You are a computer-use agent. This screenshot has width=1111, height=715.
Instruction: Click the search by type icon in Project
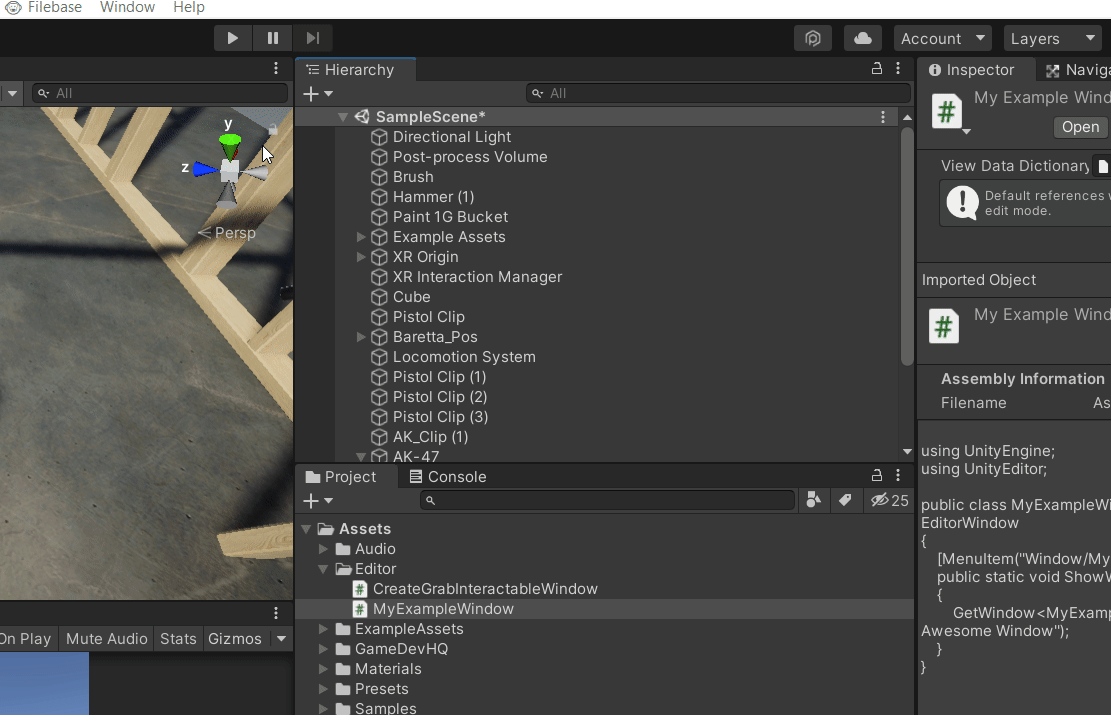click(x=813, y=500)
